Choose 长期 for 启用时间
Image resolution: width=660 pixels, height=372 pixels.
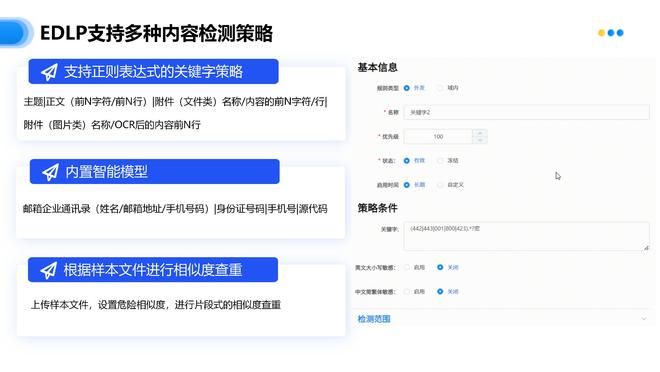pos(407,185)
